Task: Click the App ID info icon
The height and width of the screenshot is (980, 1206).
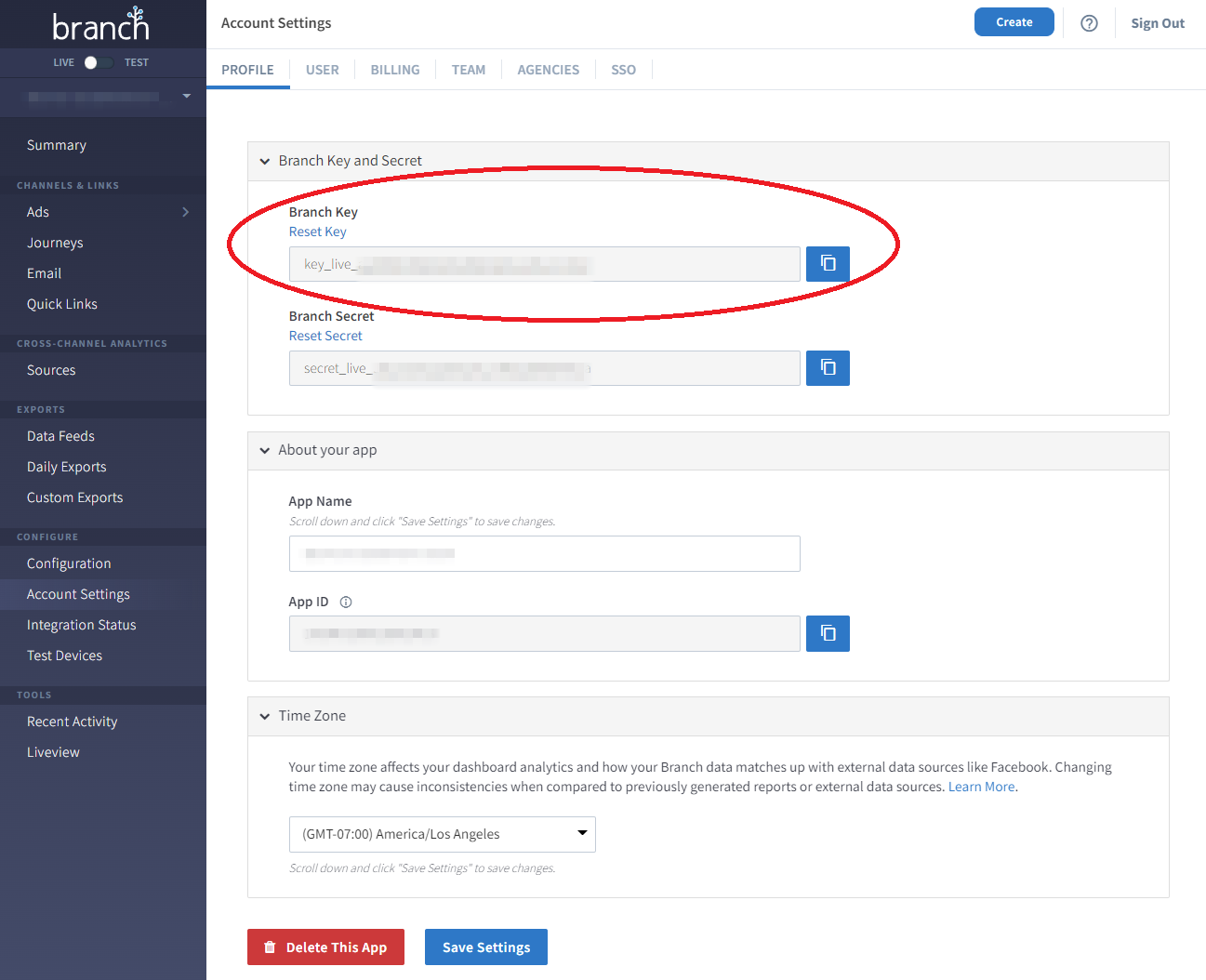Action: point(346,603)
